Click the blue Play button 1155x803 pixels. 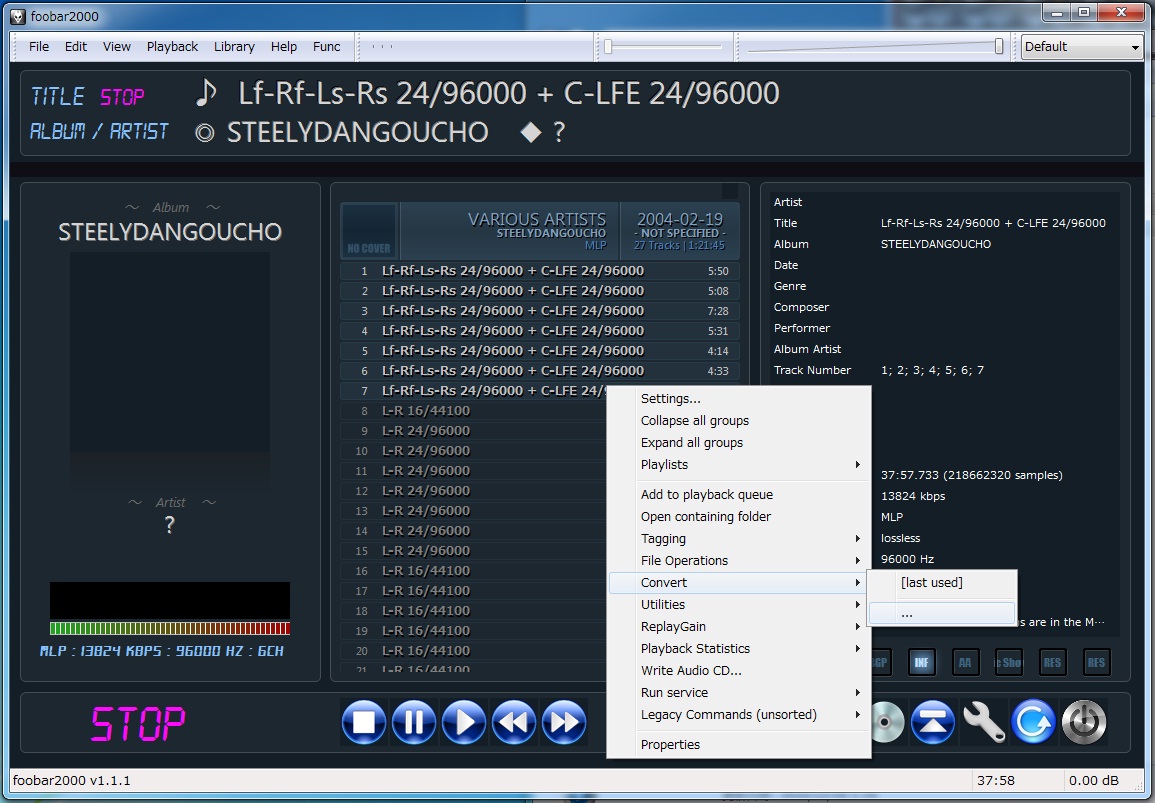click(x=464, y=722)
